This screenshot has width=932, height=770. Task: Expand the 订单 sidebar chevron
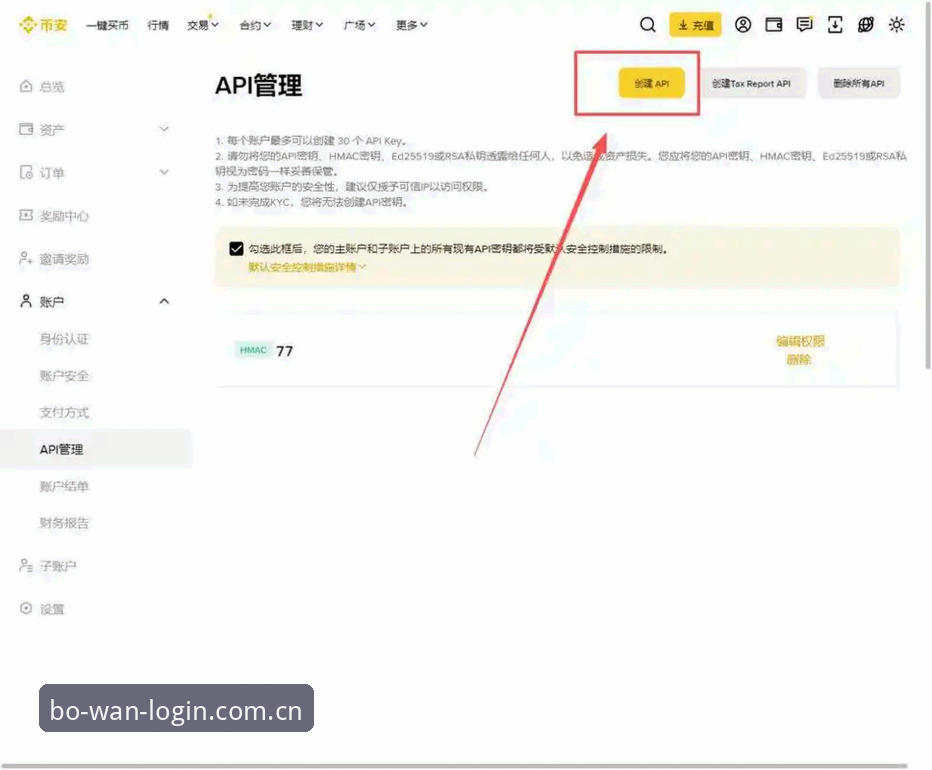coord(164,172)
